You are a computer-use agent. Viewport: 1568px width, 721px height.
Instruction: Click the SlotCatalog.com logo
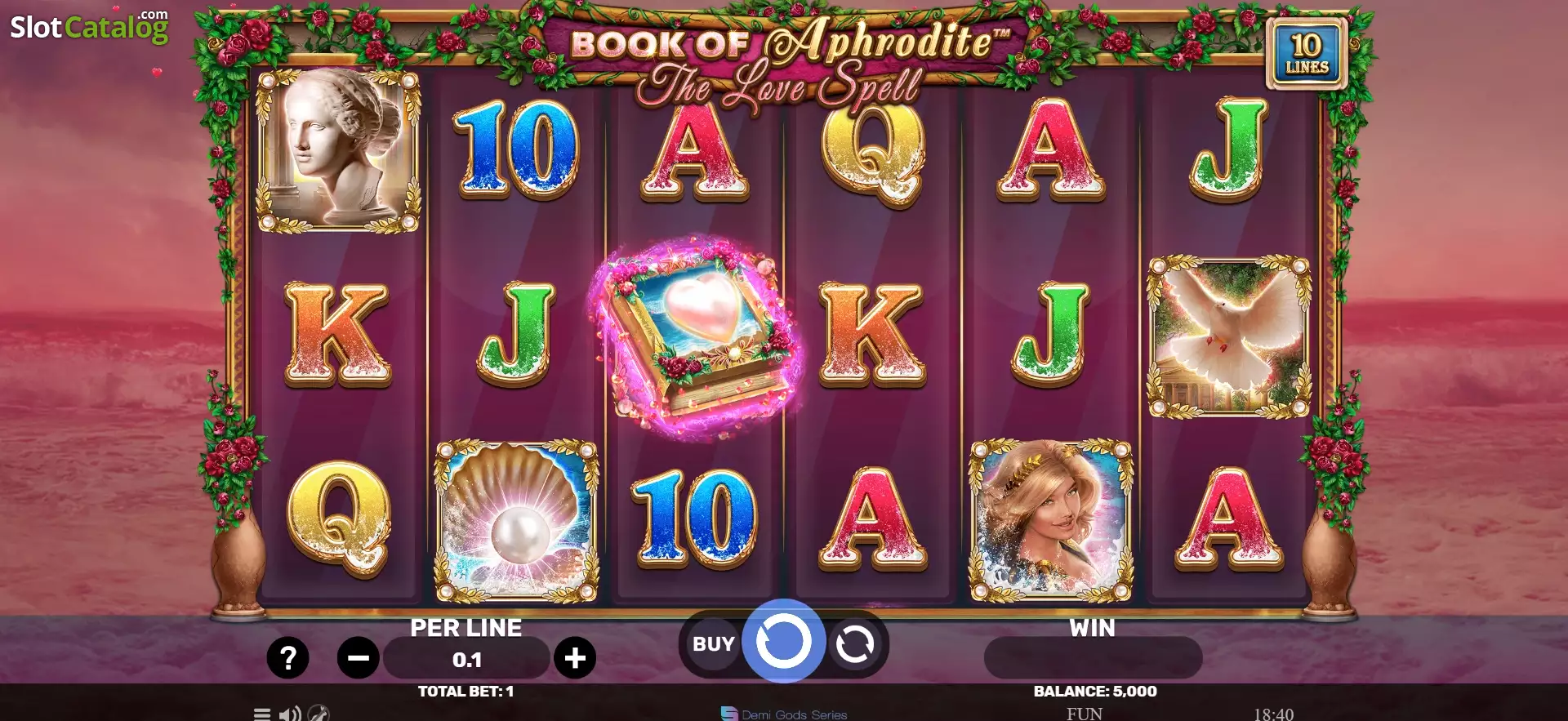(89, 27)
